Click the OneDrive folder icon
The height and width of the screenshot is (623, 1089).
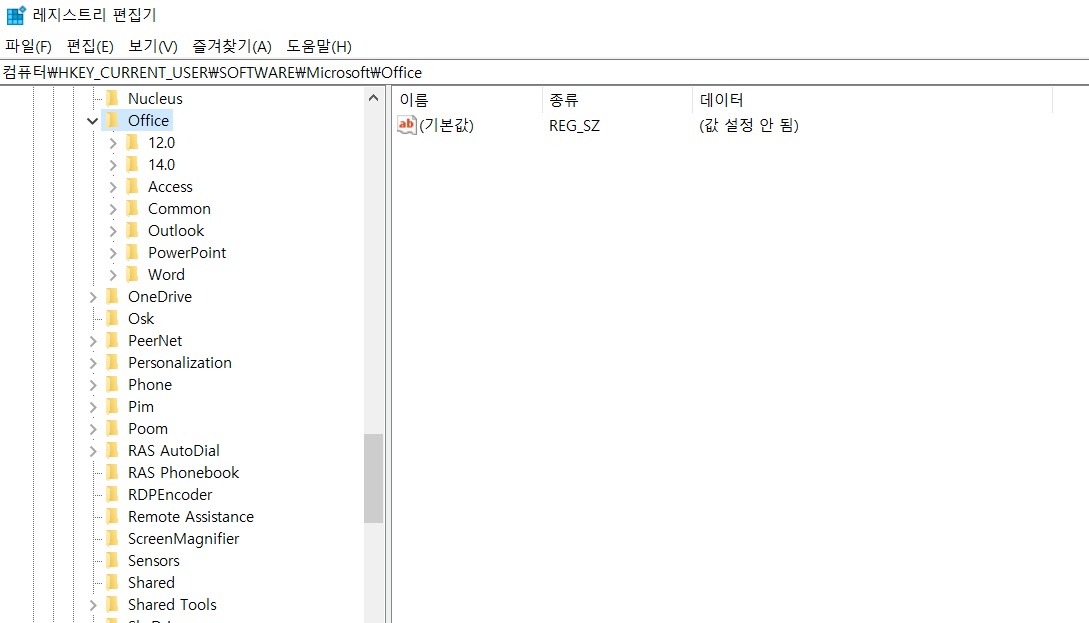113,297
